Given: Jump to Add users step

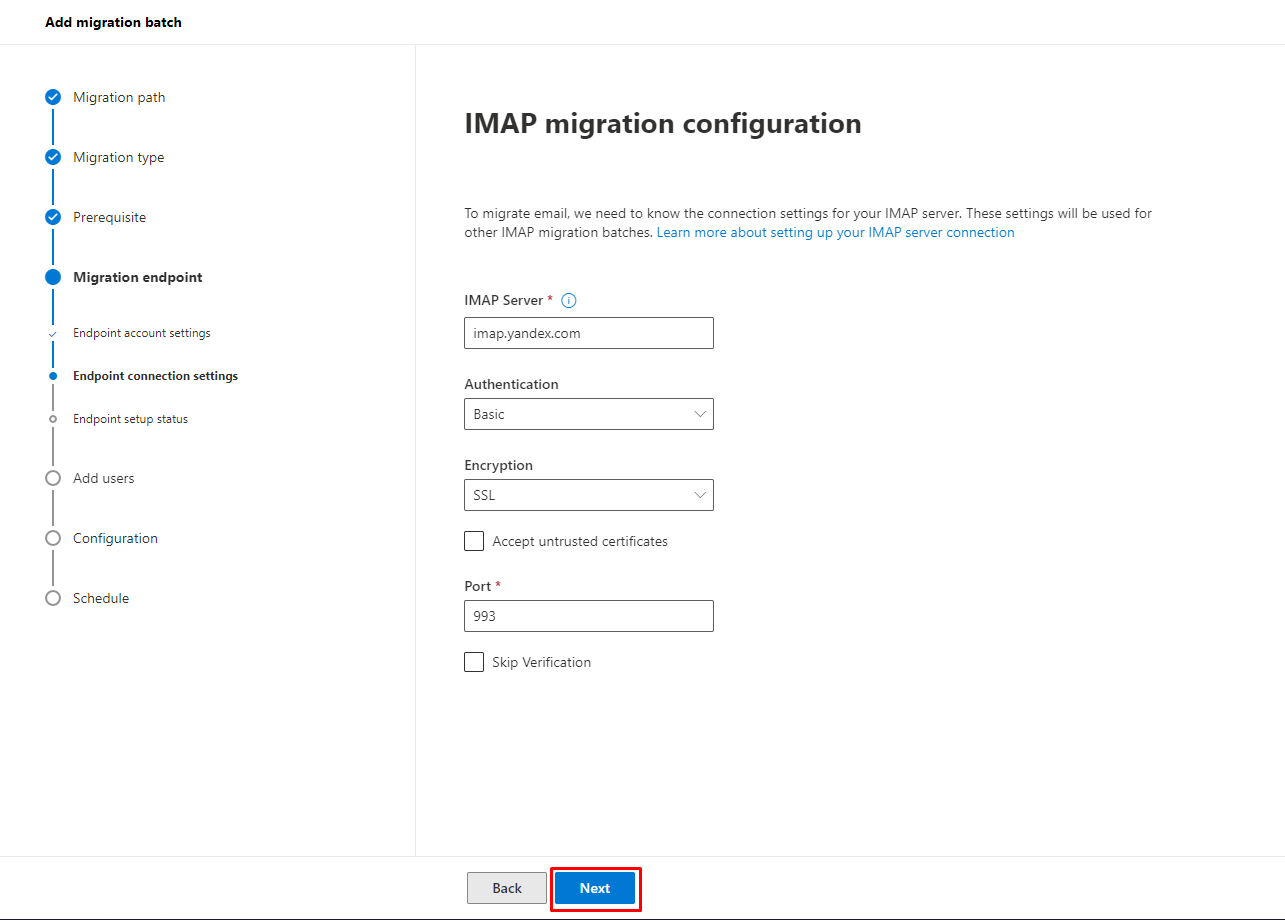Looking at the screenshot, I should 103,478.
